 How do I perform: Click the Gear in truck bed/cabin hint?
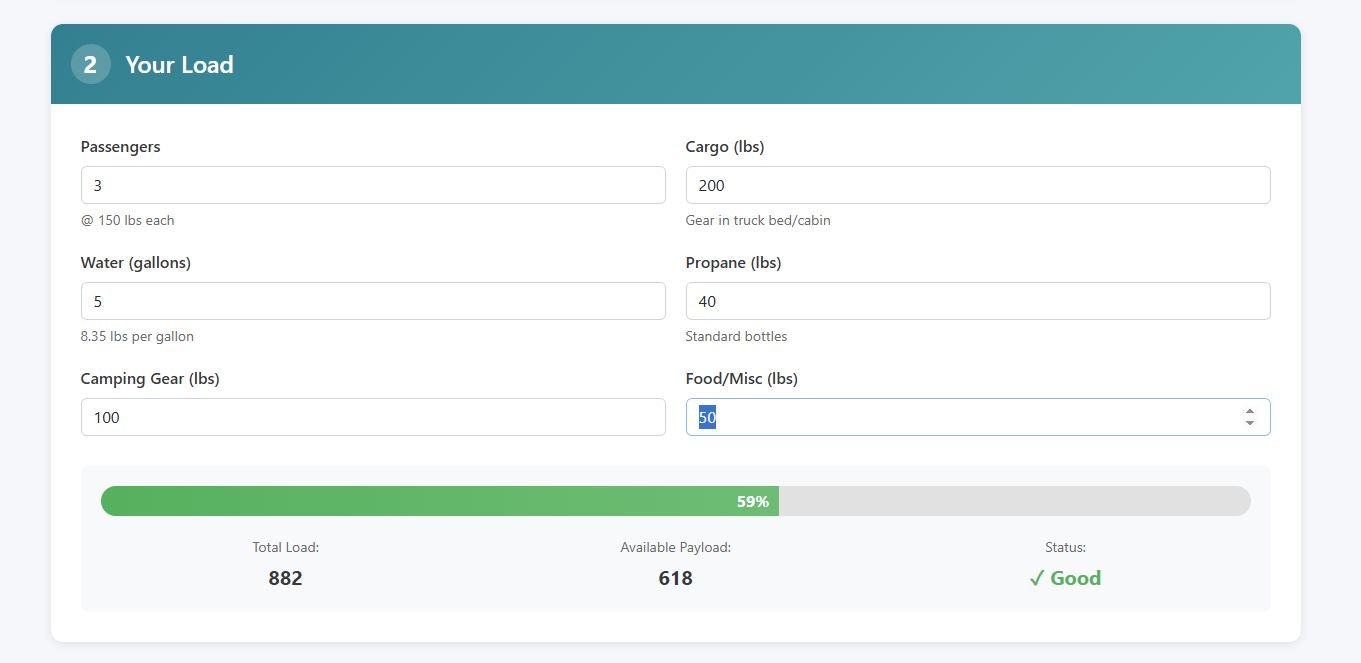coord(758,220)
